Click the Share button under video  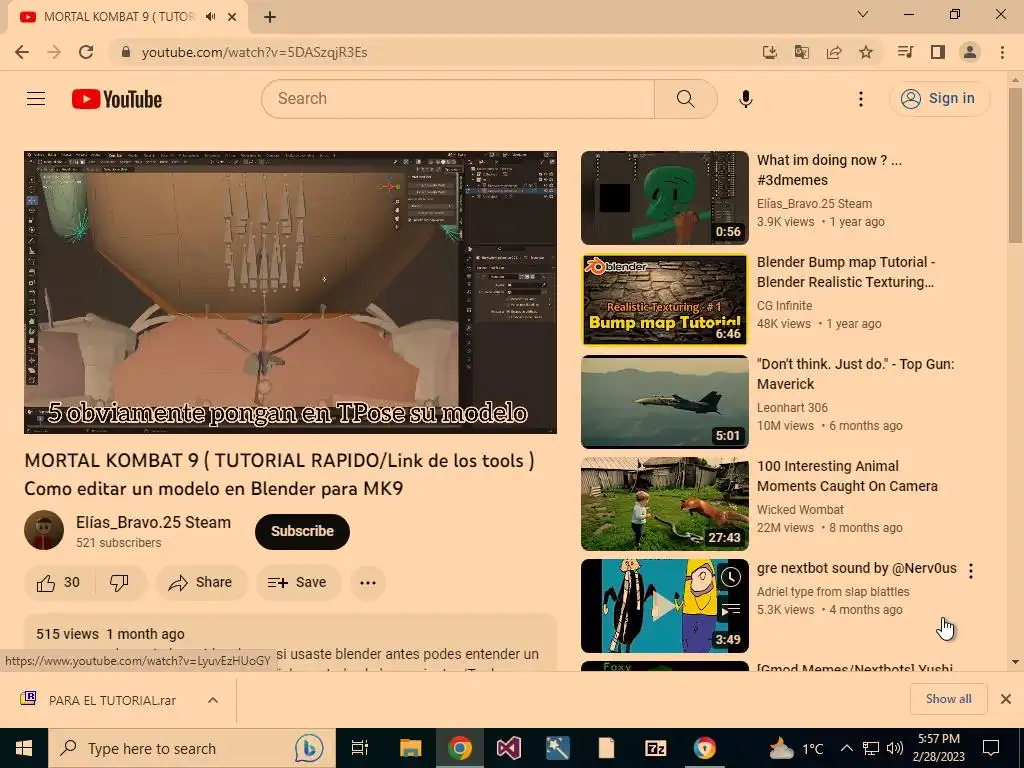click(x=201, y=583)
